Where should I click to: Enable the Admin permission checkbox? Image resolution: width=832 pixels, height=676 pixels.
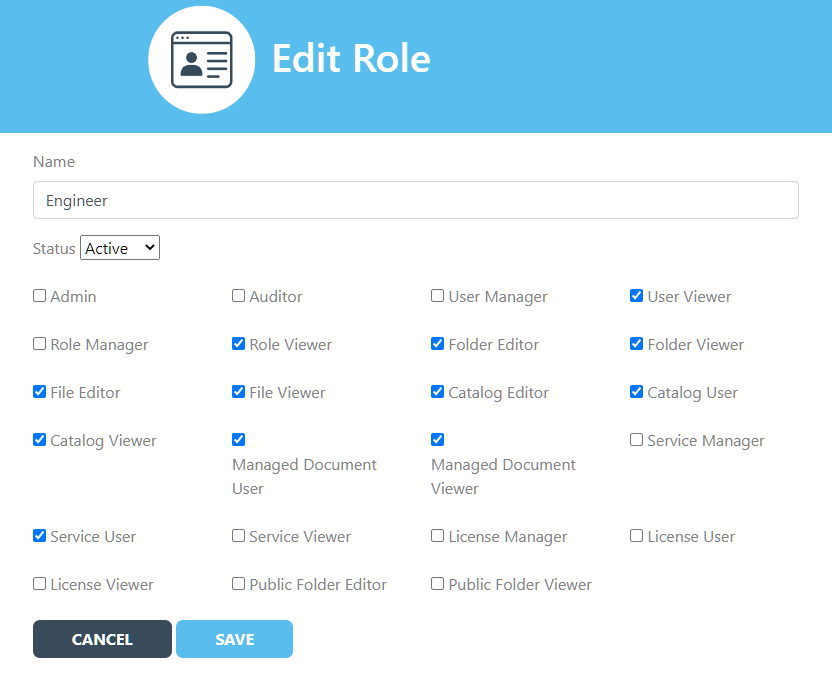pyautogui.click(x=39, y=295)
